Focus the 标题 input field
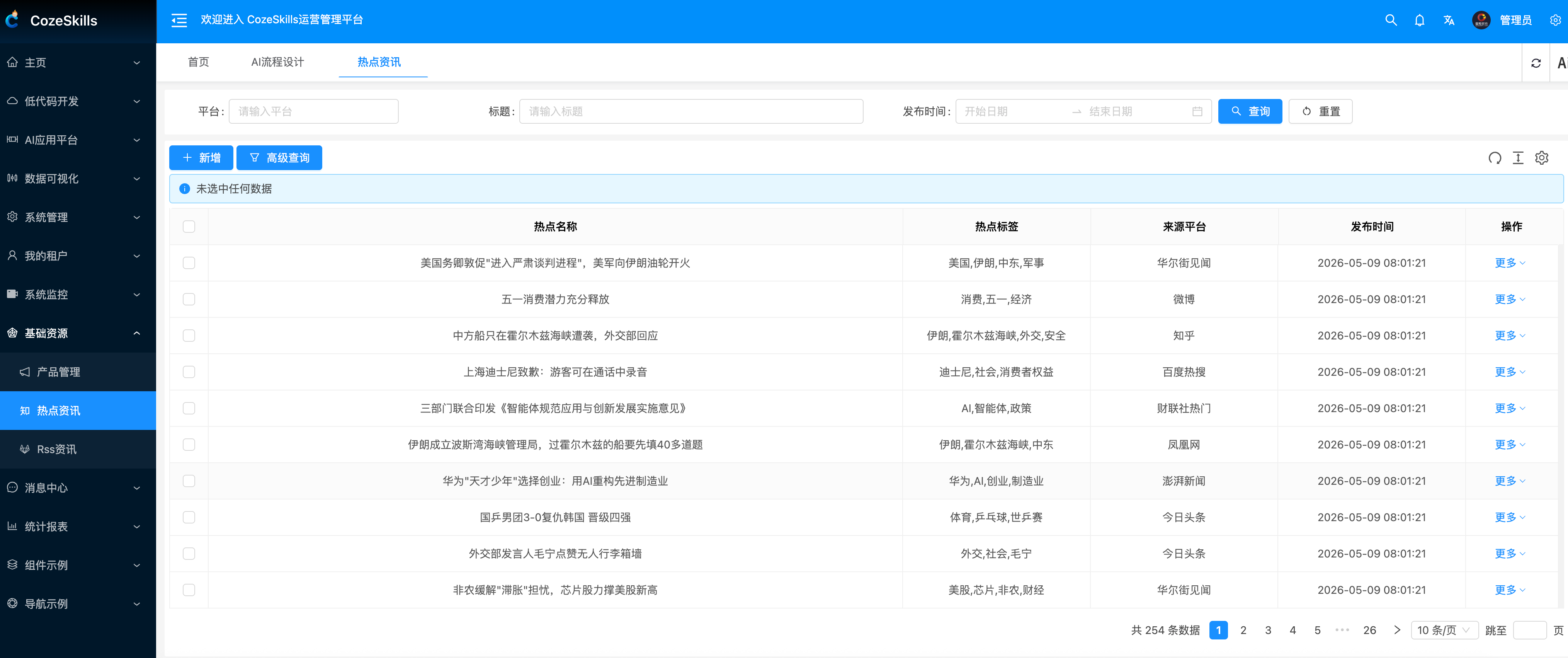This screenshot has height=658, width=1568. tap(691, 111)
